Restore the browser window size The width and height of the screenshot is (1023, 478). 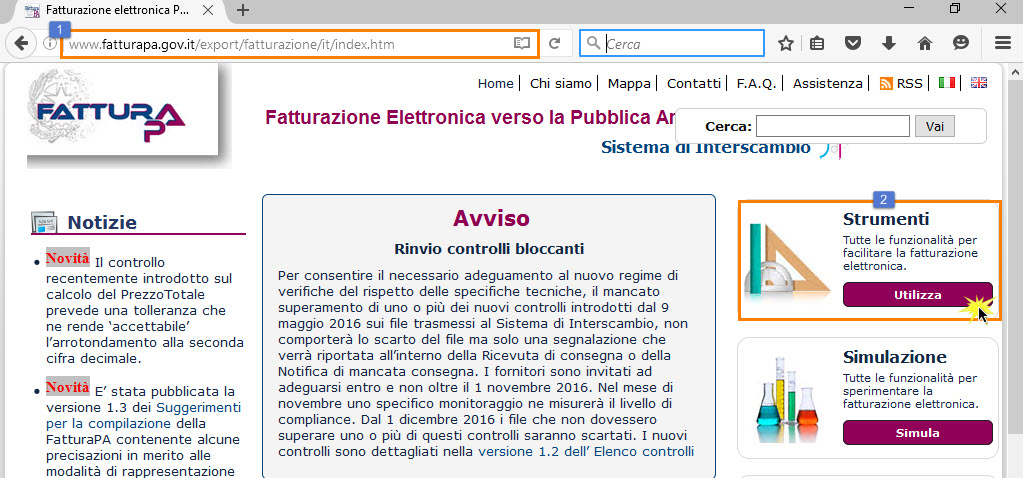tap(954, 8)
